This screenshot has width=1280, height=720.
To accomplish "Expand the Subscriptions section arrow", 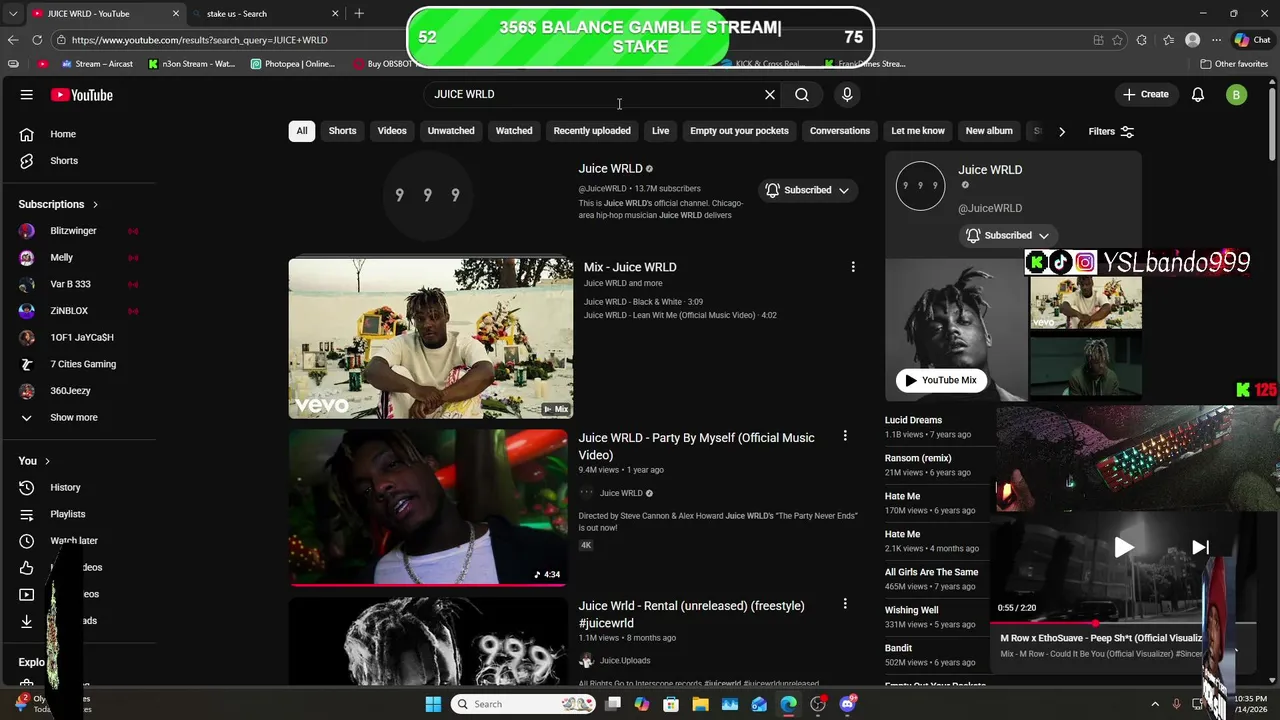I will pyautogui.click(x=95, y=205).
